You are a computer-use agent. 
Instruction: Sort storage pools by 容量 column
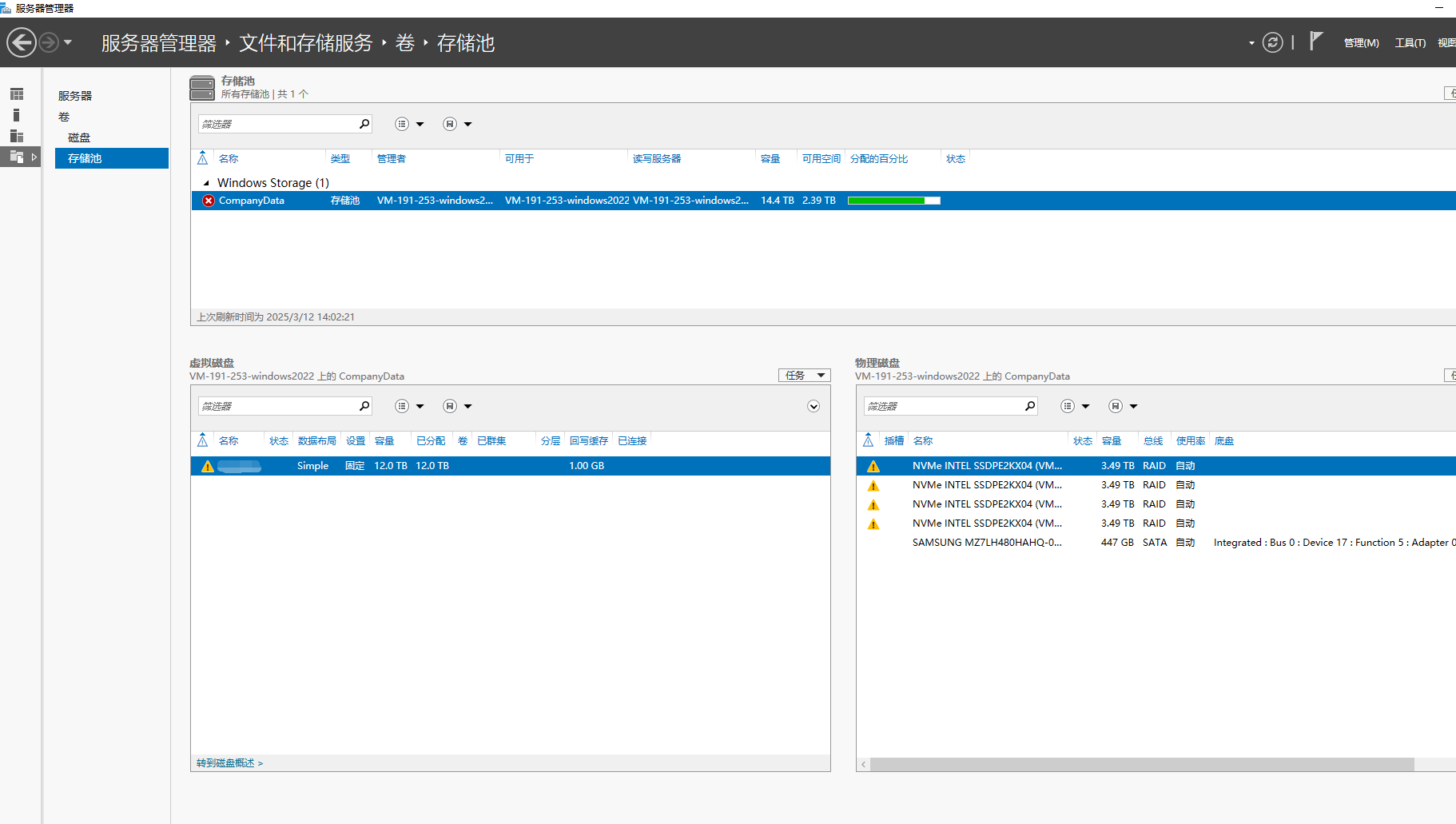click(770, 159)
